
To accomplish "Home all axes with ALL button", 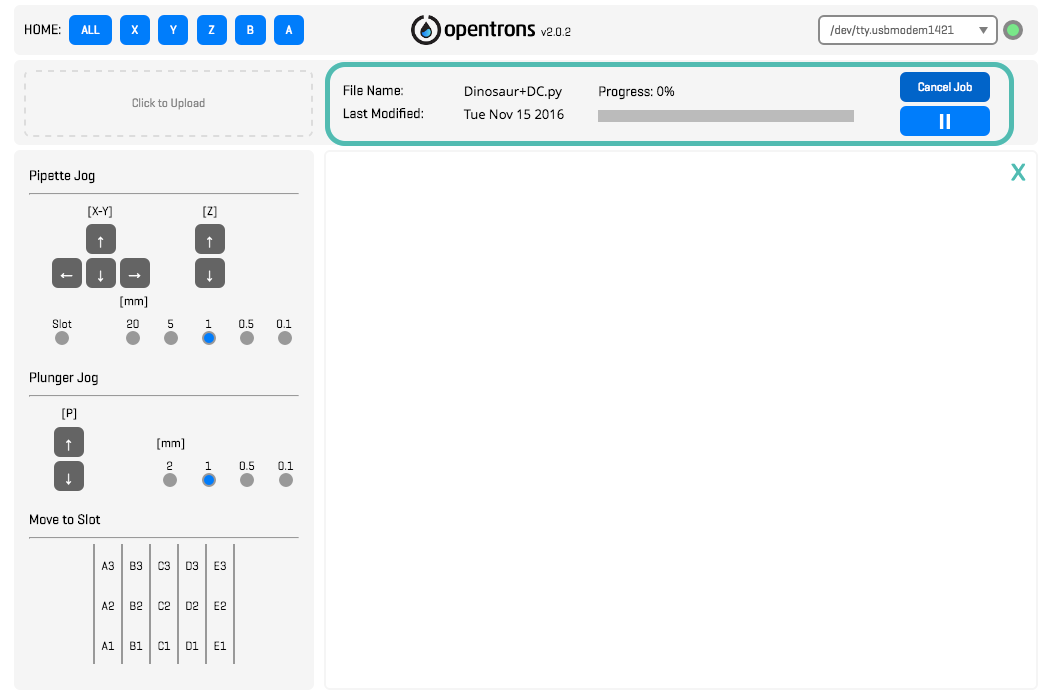I will [x=90, y=30].
